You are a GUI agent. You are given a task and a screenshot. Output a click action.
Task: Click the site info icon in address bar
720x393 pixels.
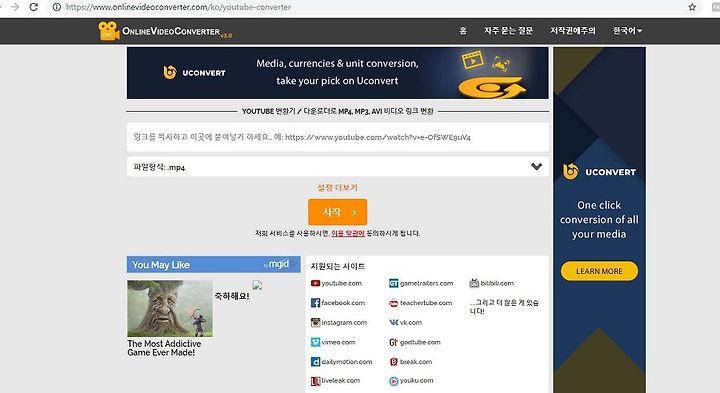coord(56,7)
